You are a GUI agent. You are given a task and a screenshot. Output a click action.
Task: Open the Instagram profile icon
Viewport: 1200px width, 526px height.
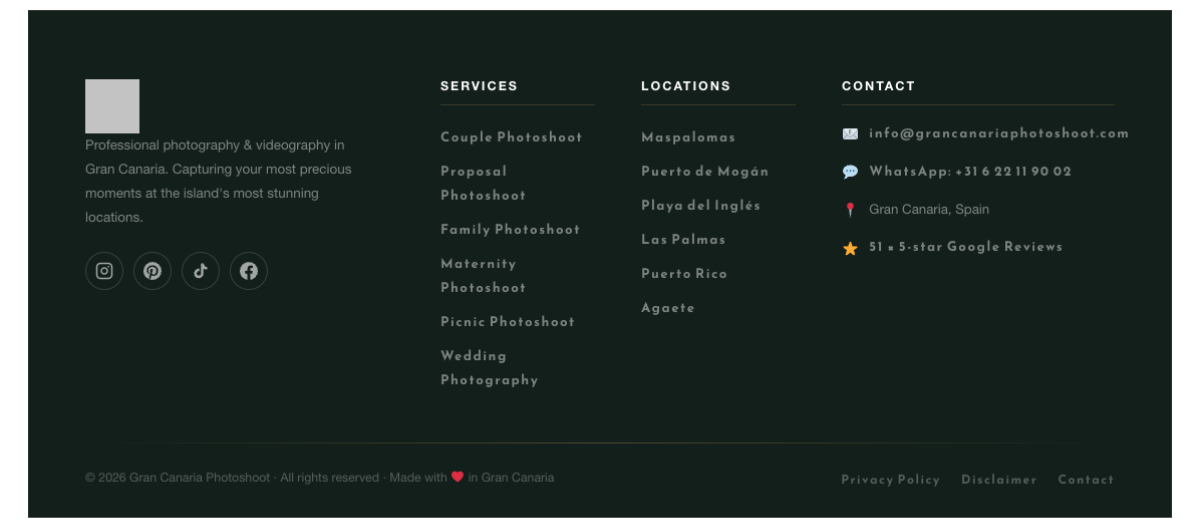[x=104, y=271]
